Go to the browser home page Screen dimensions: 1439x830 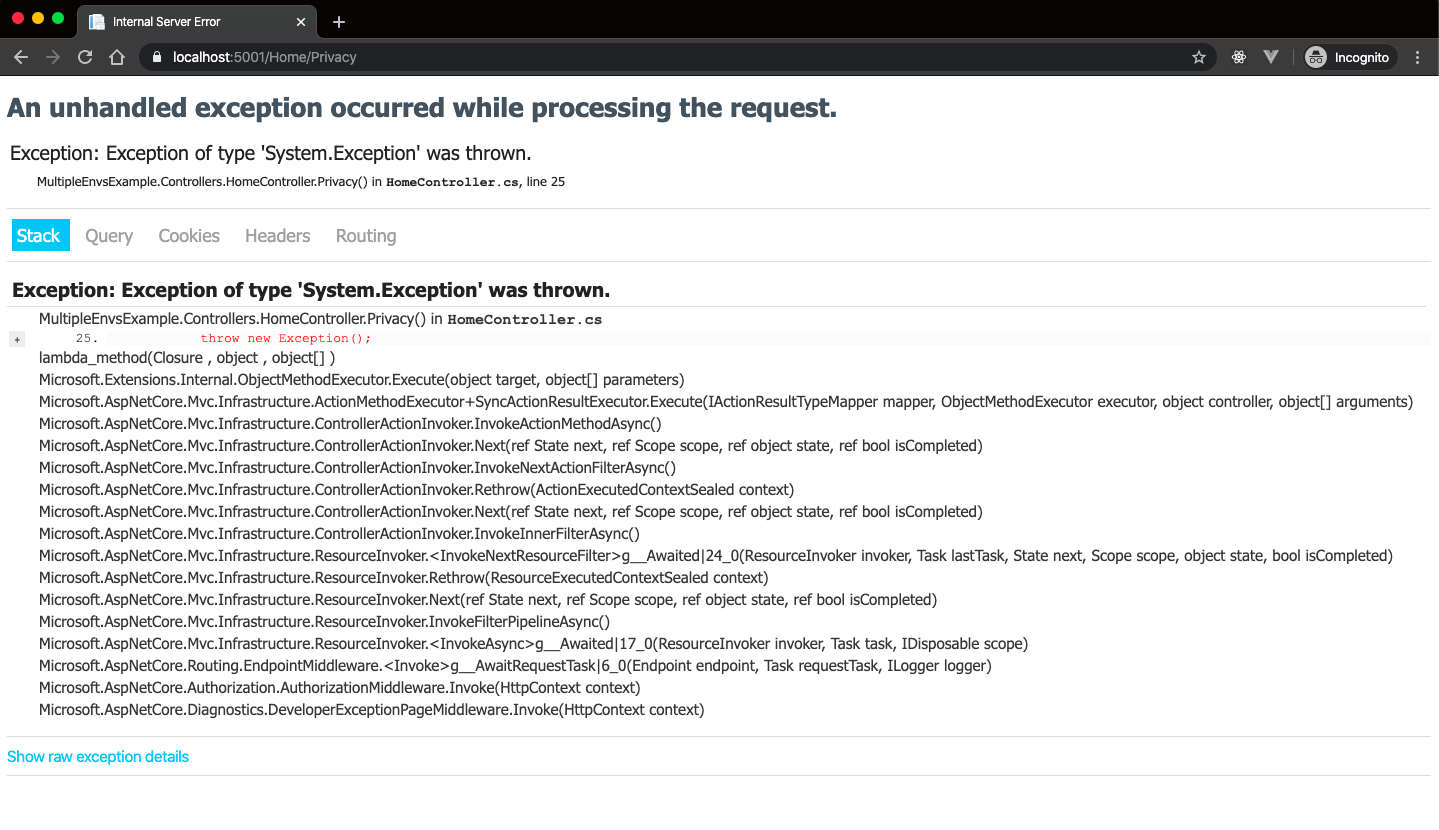(117, 57)
